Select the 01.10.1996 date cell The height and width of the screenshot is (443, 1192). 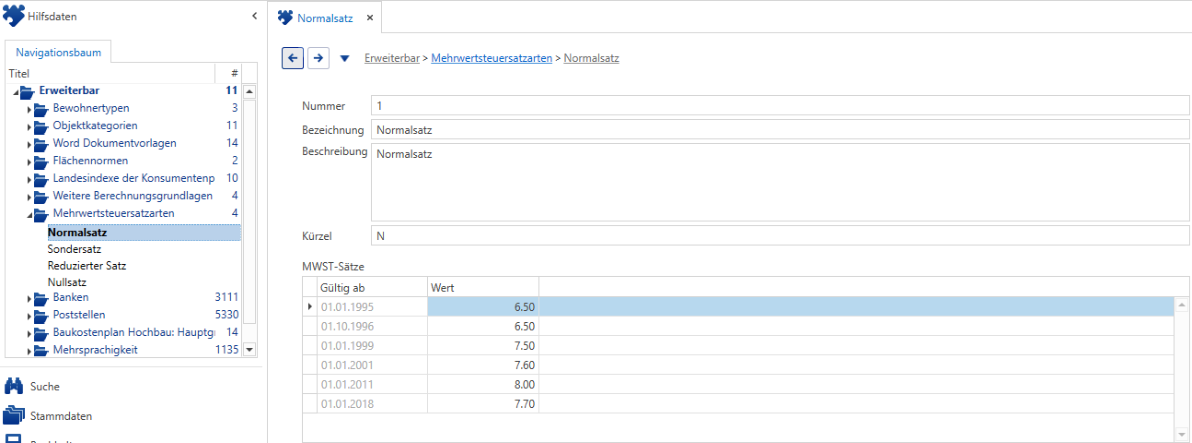(372, 326)
